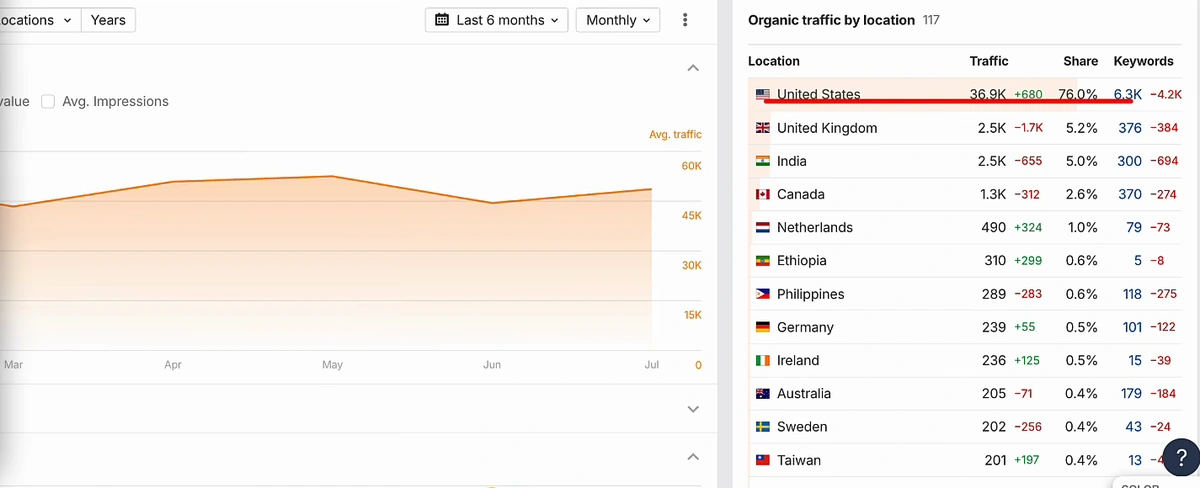Select the Taiwan location name
This screenshot has height=488, width=1200.
click(799, 460)
